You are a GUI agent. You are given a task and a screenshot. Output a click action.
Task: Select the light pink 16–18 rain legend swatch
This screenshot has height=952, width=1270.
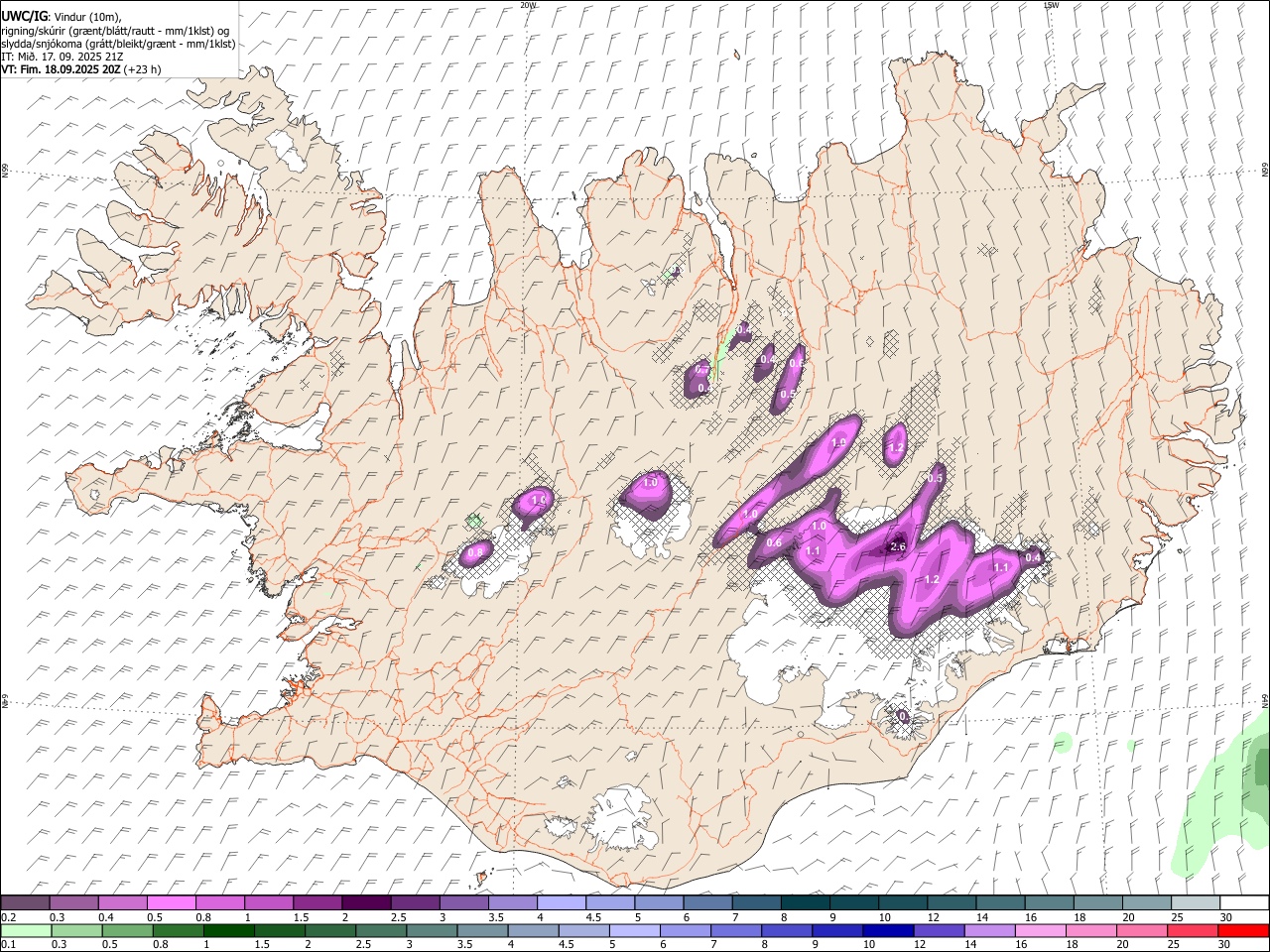coord(1040,930)
